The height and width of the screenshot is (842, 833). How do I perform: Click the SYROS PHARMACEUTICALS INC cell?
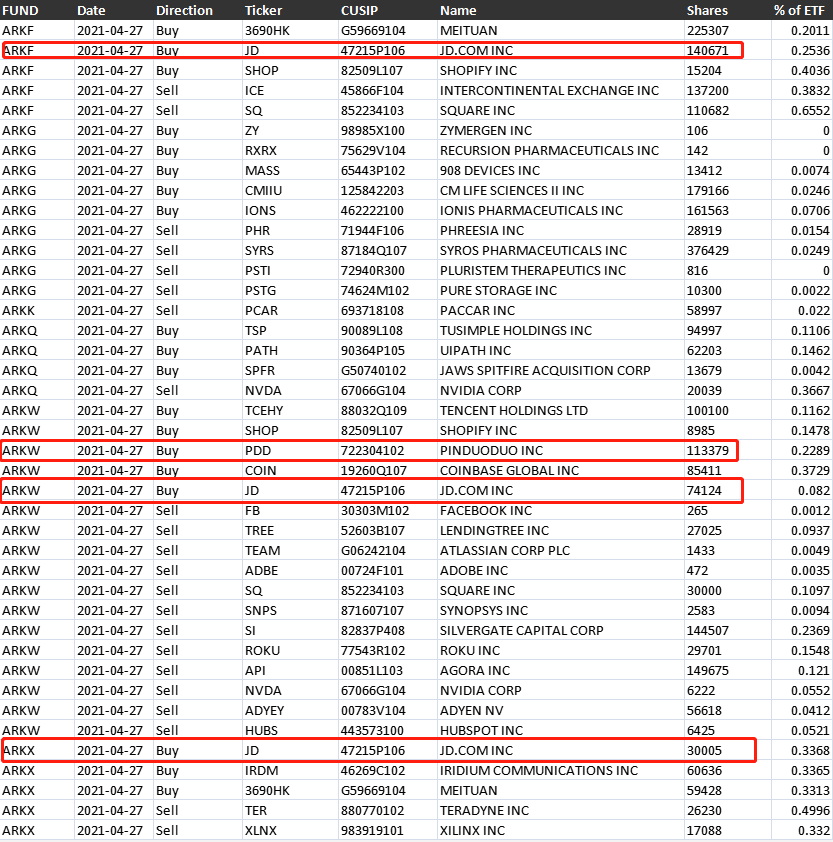533,251
